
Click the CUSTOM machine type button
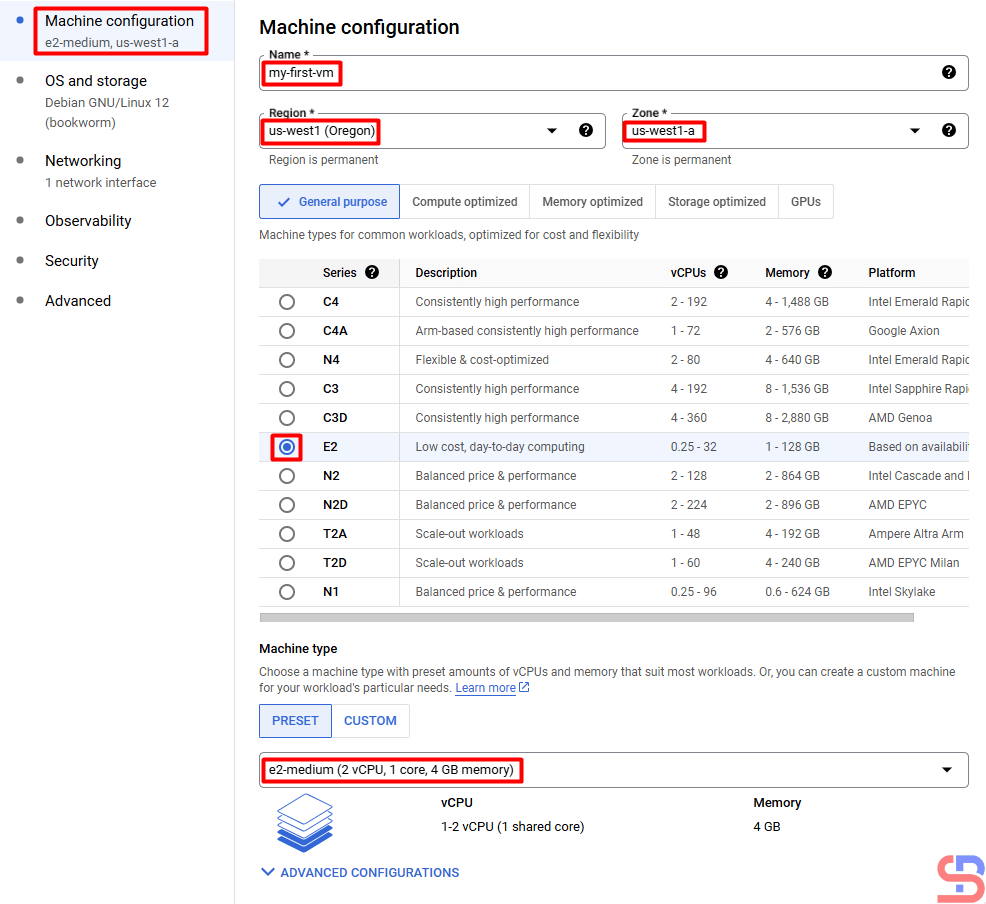tap(370, 721)
